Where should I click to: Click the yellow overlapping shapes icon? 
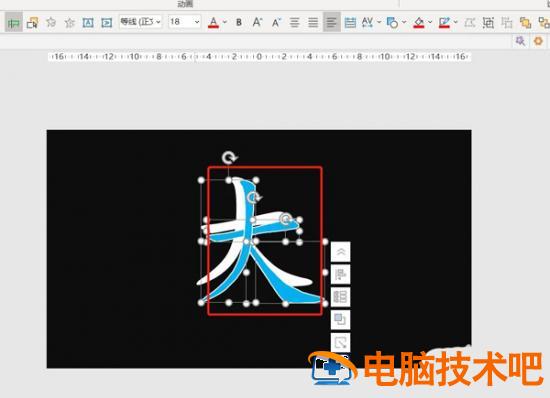[525, 23]
